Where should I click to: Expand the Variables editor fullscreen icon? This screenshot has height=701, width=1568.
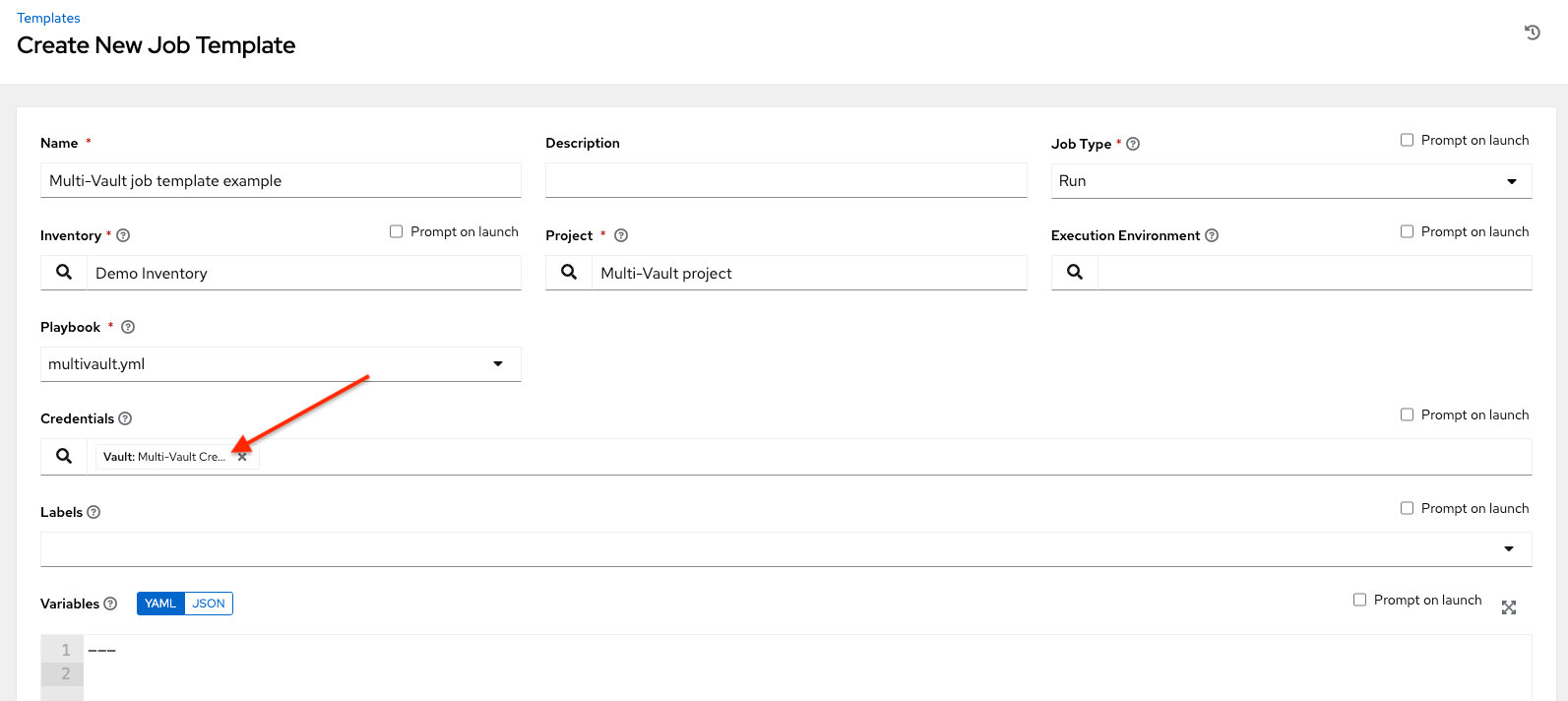(x=1509, y=607)
